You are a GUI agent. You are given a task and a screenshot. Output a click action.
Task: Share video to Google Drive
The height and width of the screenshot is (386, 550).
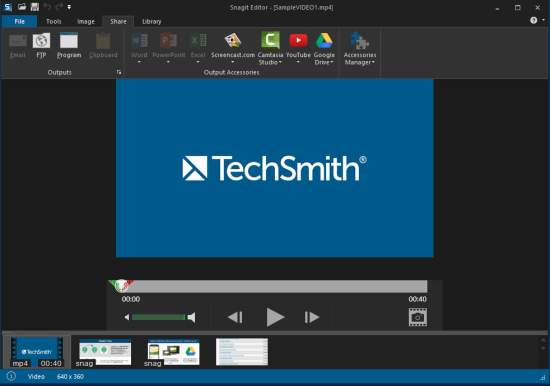pos(324,48)
